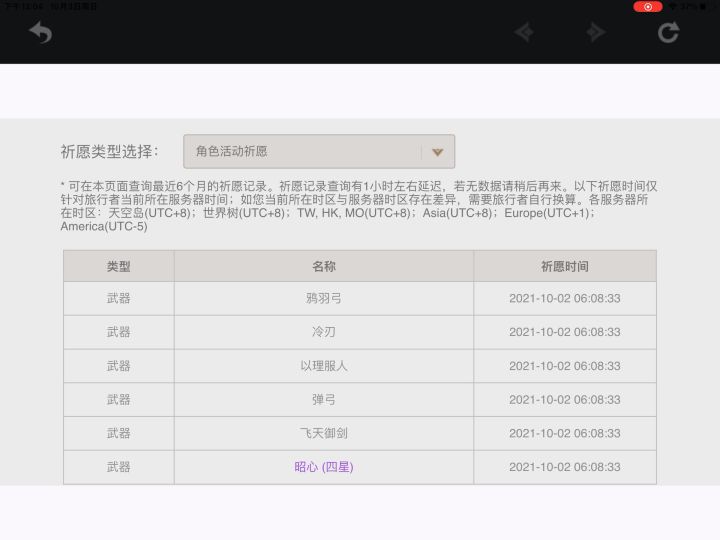Open the 角色活动祈愿 wish type dropdown

point(319,152)
